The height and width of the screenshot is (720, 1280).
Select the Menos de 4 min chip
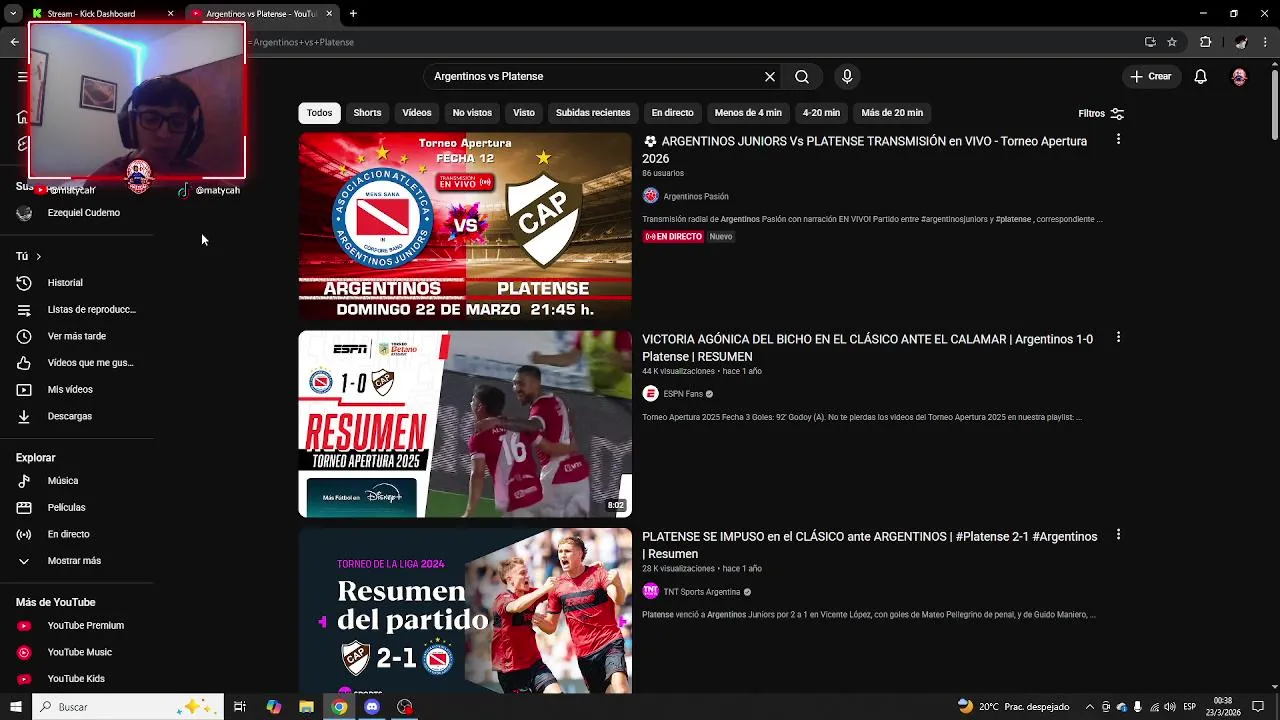click(748, 113)
